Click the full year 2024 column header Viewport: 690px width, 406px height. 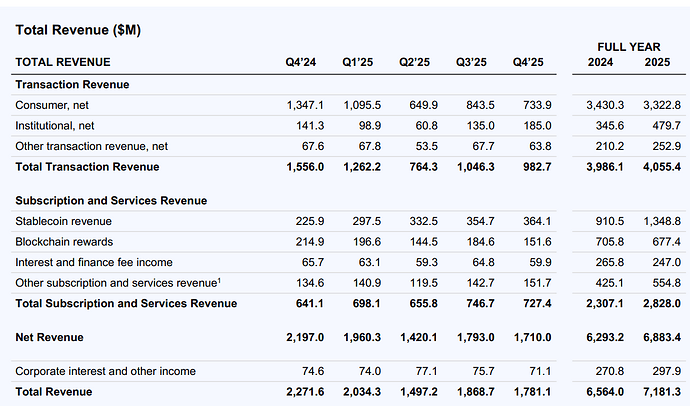pos(600,62)
